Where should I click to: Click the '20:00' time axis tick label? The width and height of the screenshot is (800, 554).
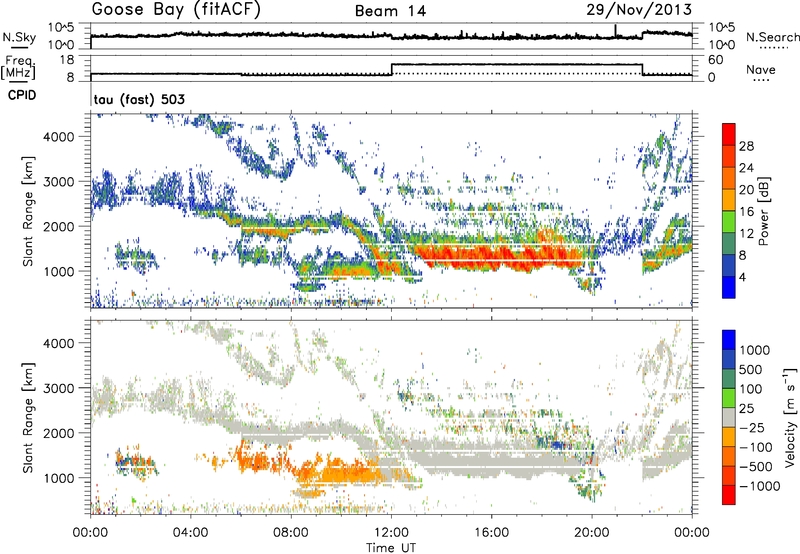(592, 533)
